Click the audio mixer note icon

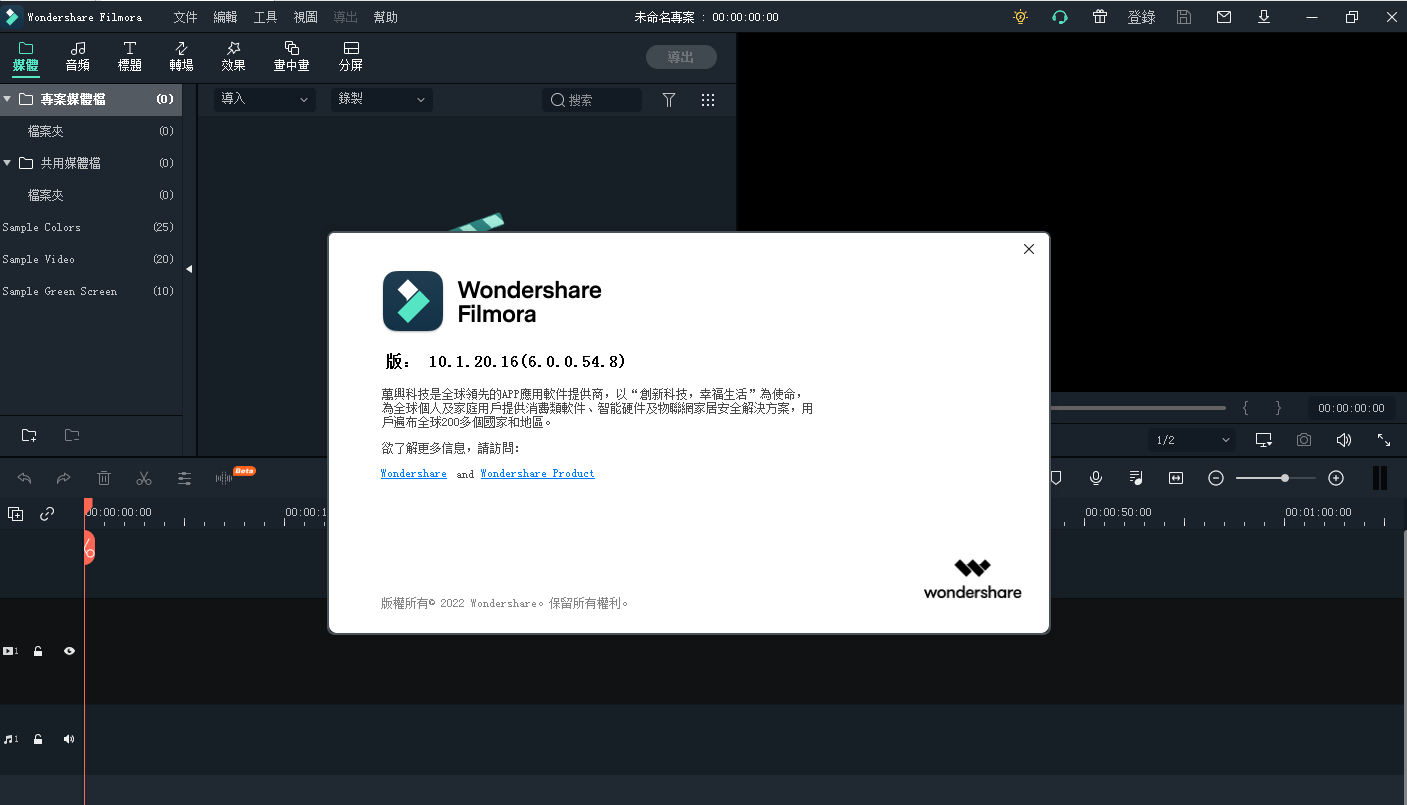pyautogui.click(x=1136, y=478)
